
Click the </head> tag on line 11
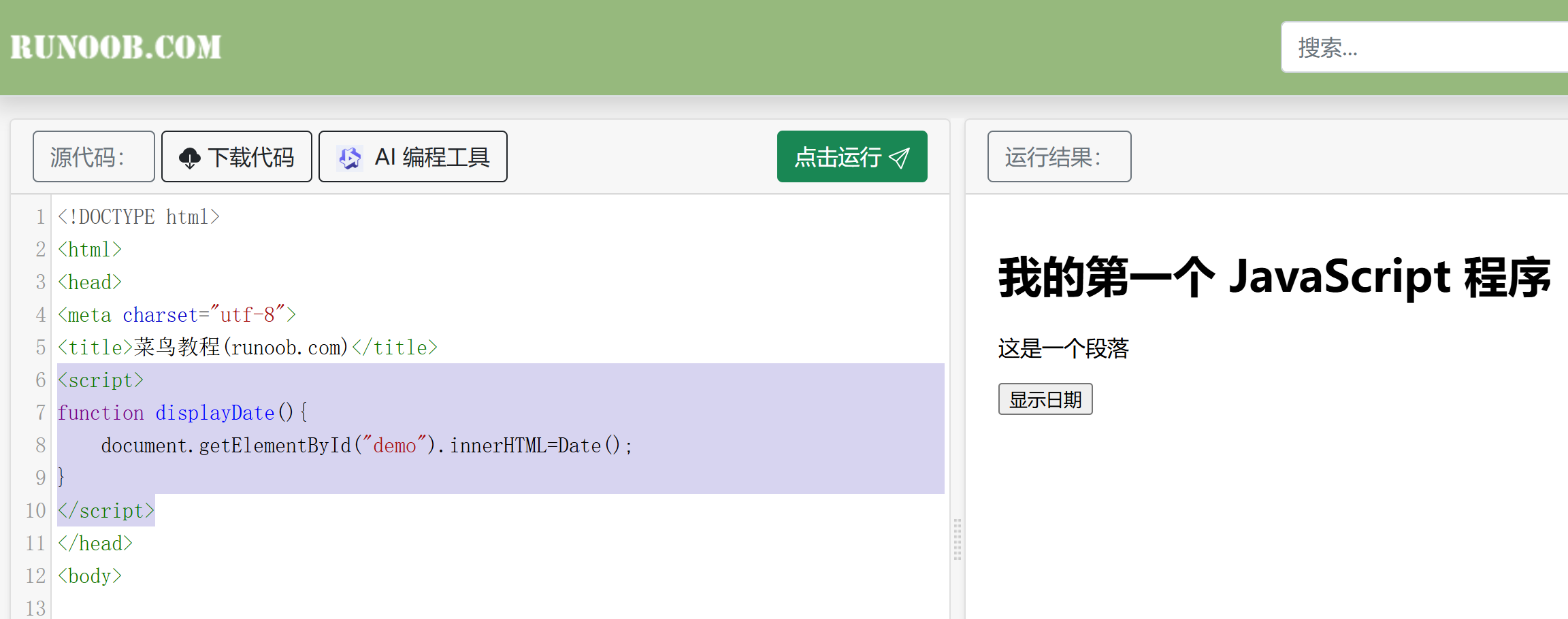pos(95,543)
